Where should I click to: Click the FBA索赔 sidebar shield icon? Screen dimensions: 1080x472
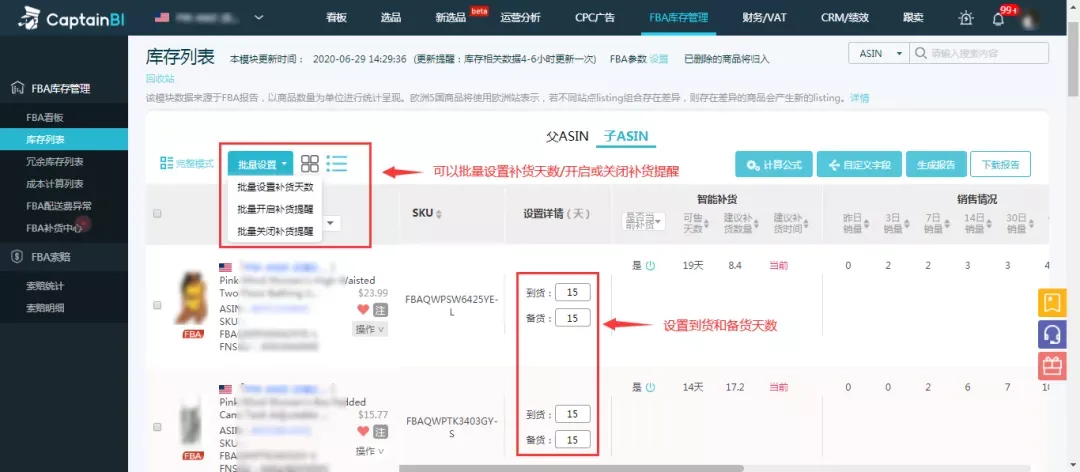[x=19, y=256]
